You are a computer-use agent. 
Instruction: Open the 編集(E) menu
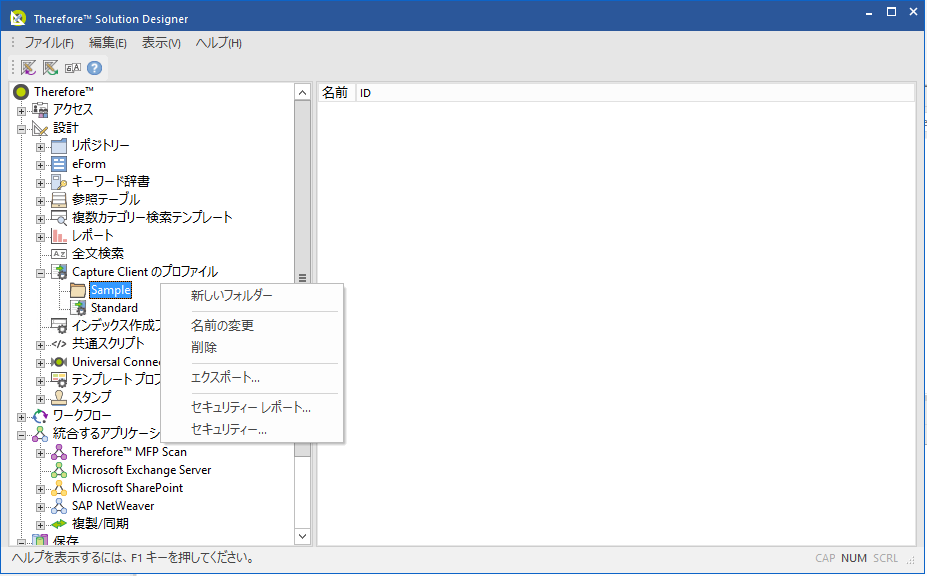point(108,43)
